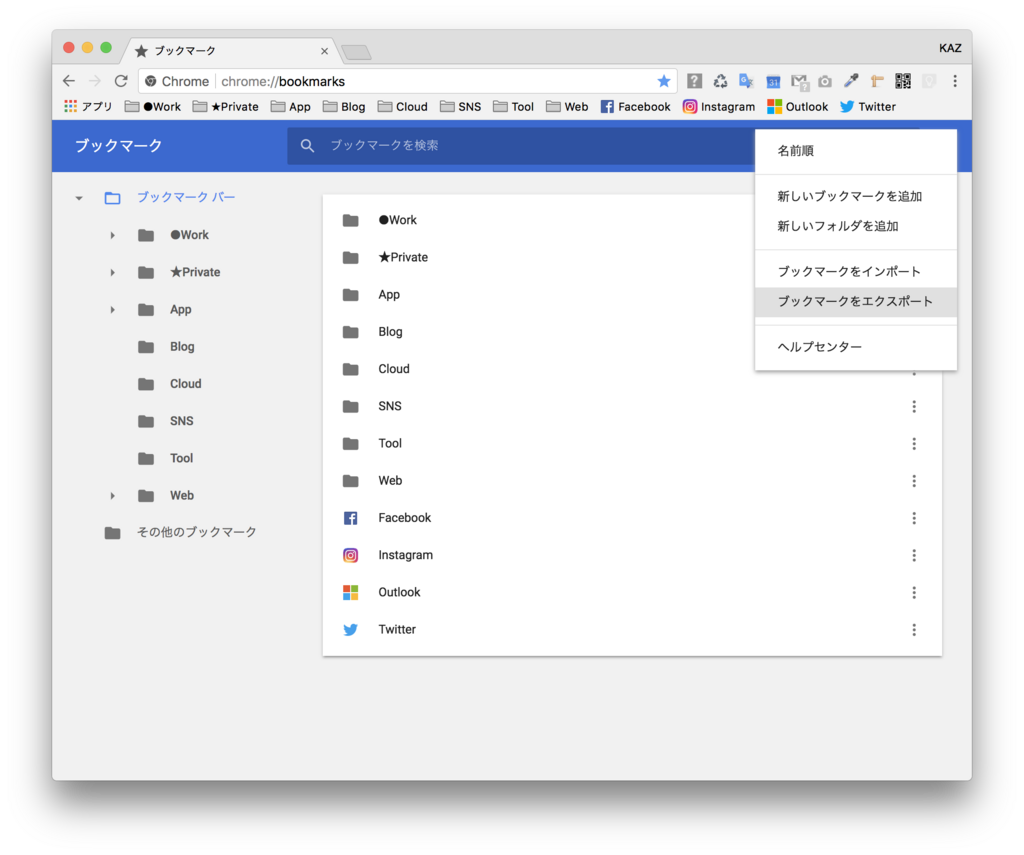
Task: Open more options for SNS row
Action: [914, 406]
